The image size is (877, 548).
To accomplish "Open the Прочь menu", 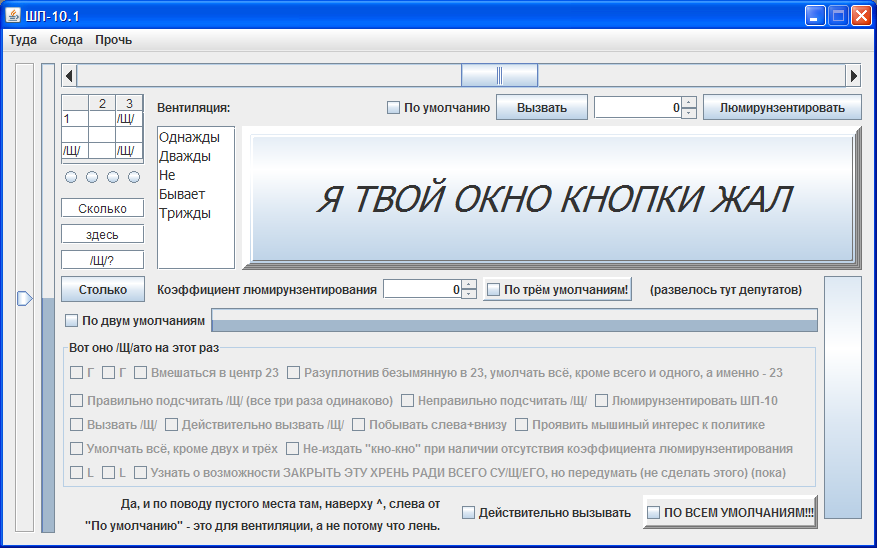I will (x=113, y=40).
